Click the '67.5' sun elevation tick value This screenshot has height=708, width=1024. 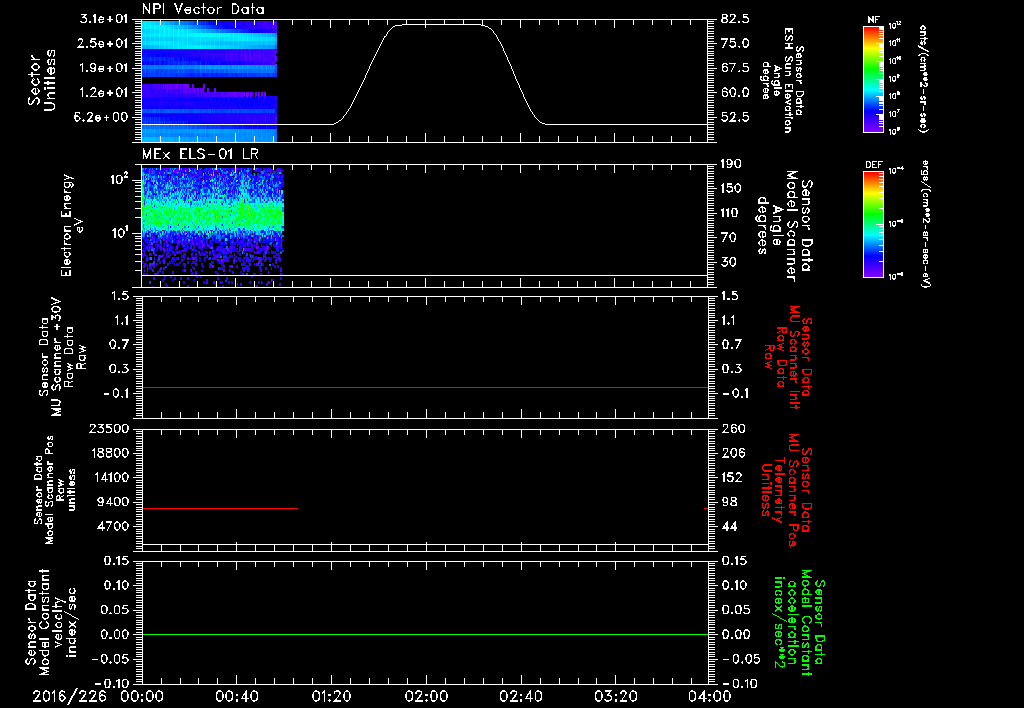click(x=736, y=68)
